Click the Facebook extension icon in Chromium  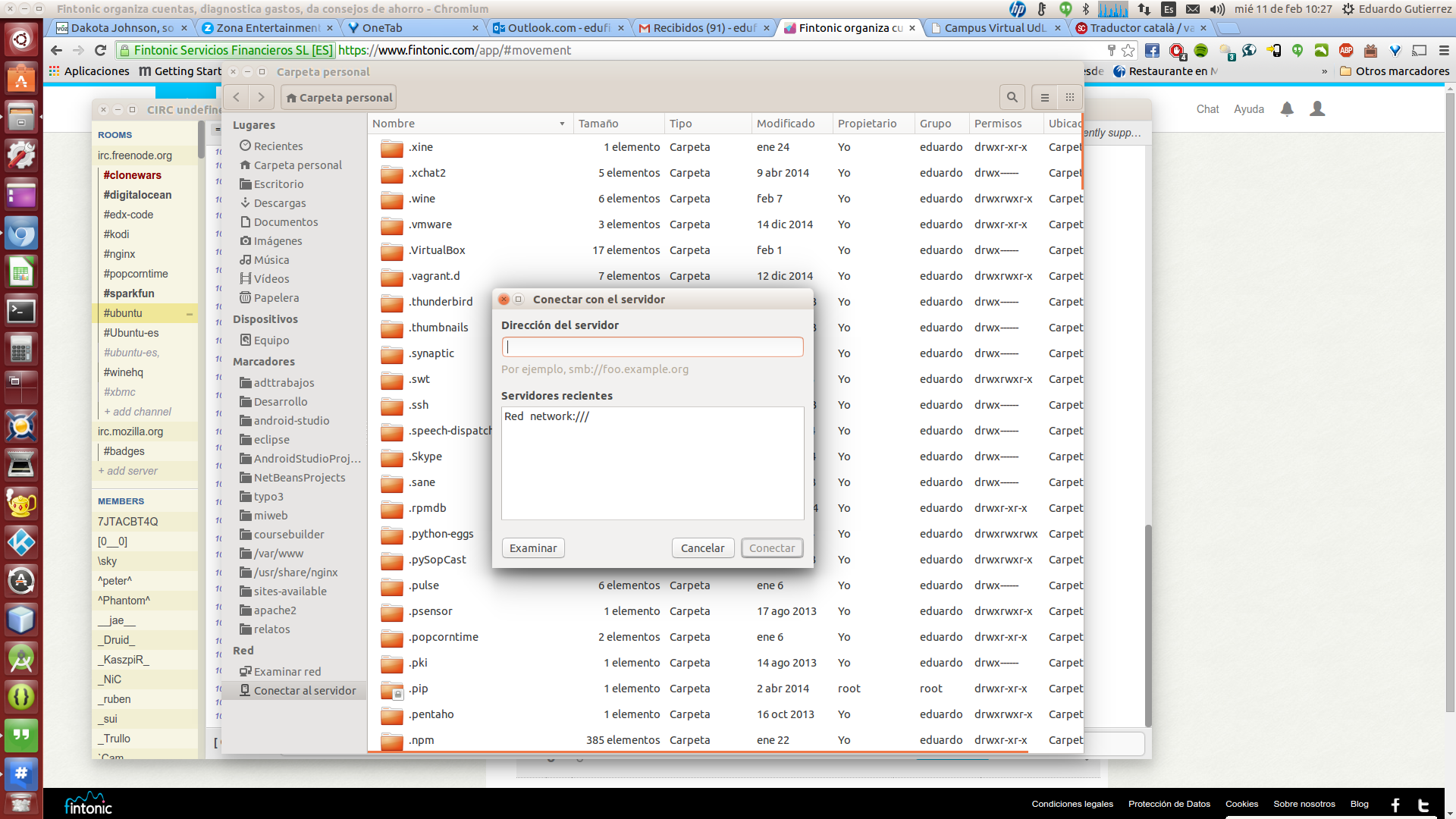[x=1152, y=50]
